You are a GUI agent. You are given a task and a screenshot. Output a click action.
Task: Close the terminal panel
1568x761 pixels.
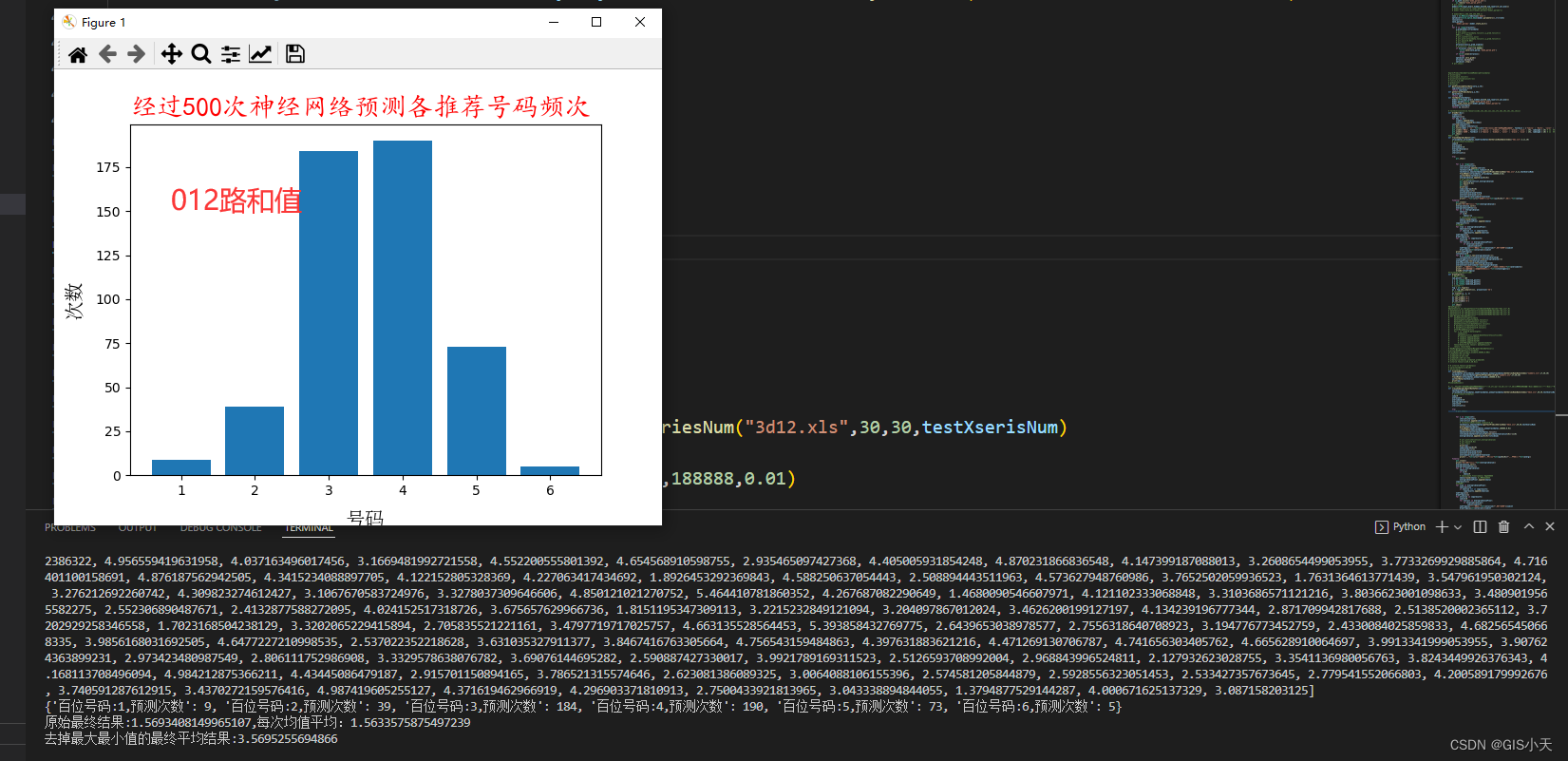tap(1550, 526)
